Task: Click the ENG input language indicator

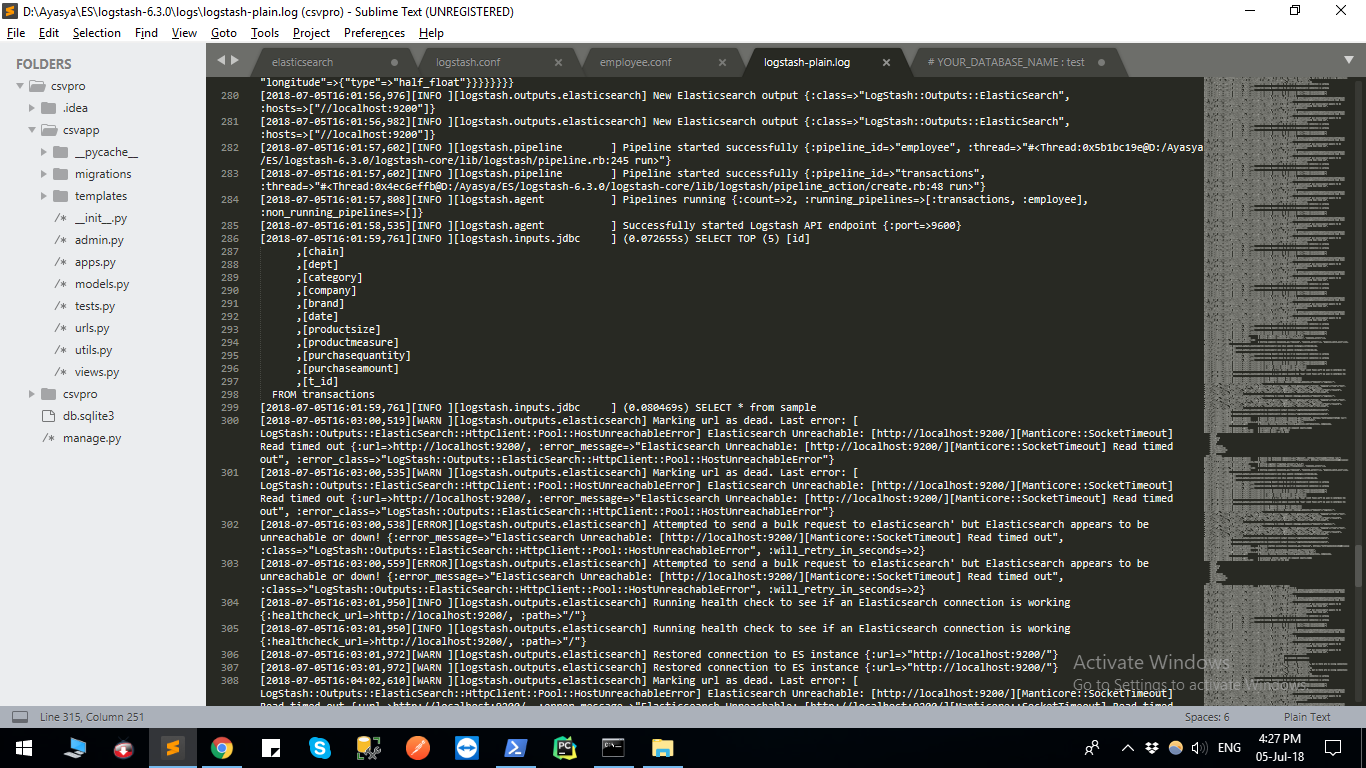Action: [1229, 747]
